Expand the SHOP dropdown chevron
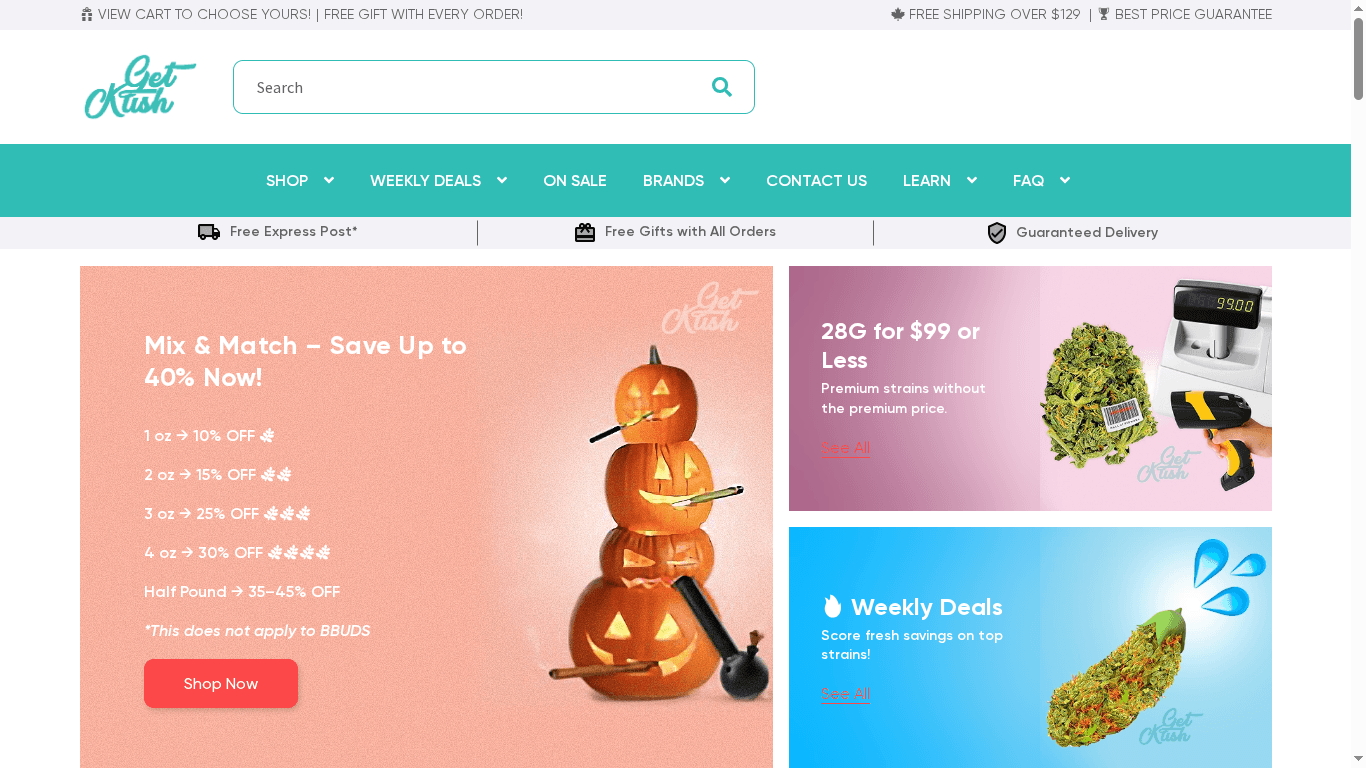 [x=328, y=180]
